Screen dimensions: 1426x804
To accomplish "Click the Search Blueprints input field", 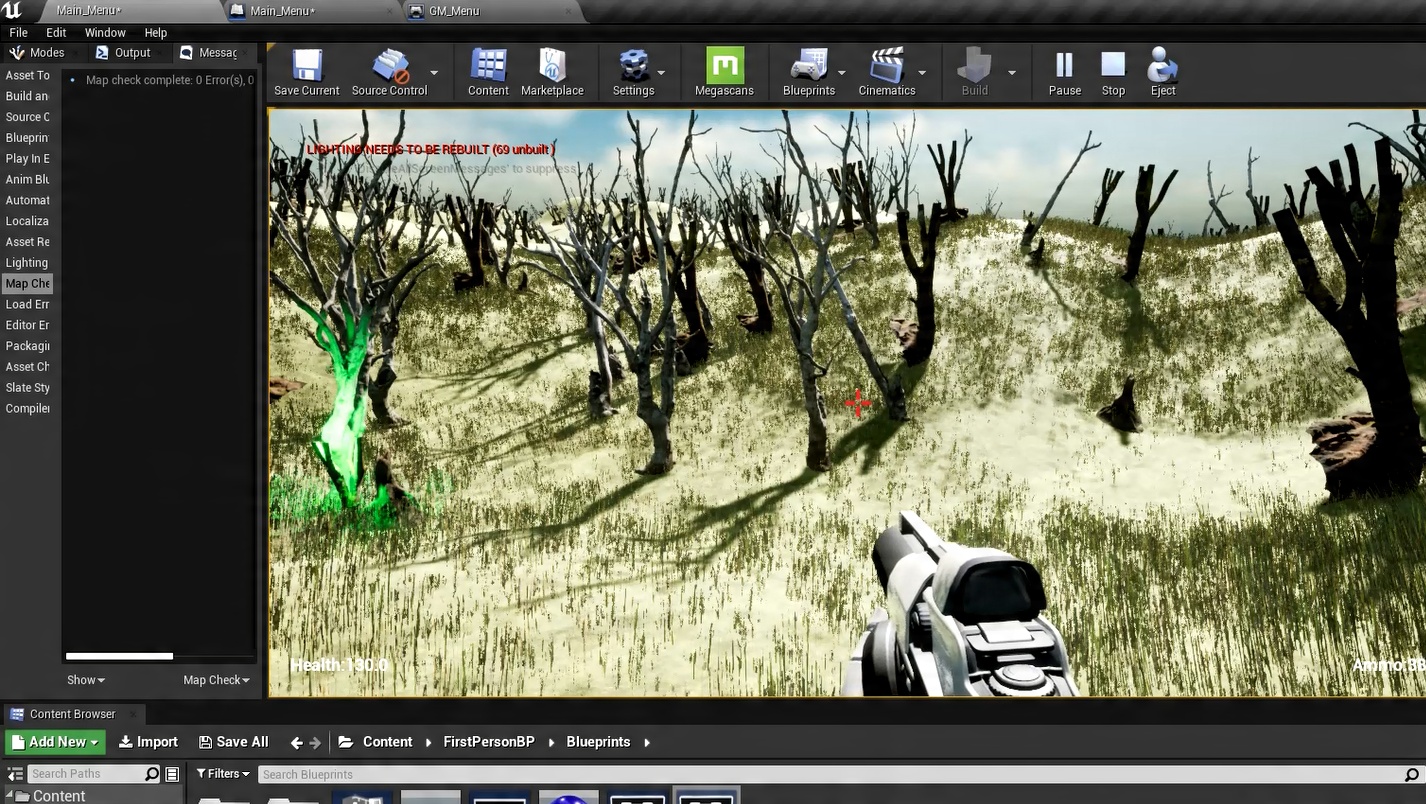I will point(830,774).
